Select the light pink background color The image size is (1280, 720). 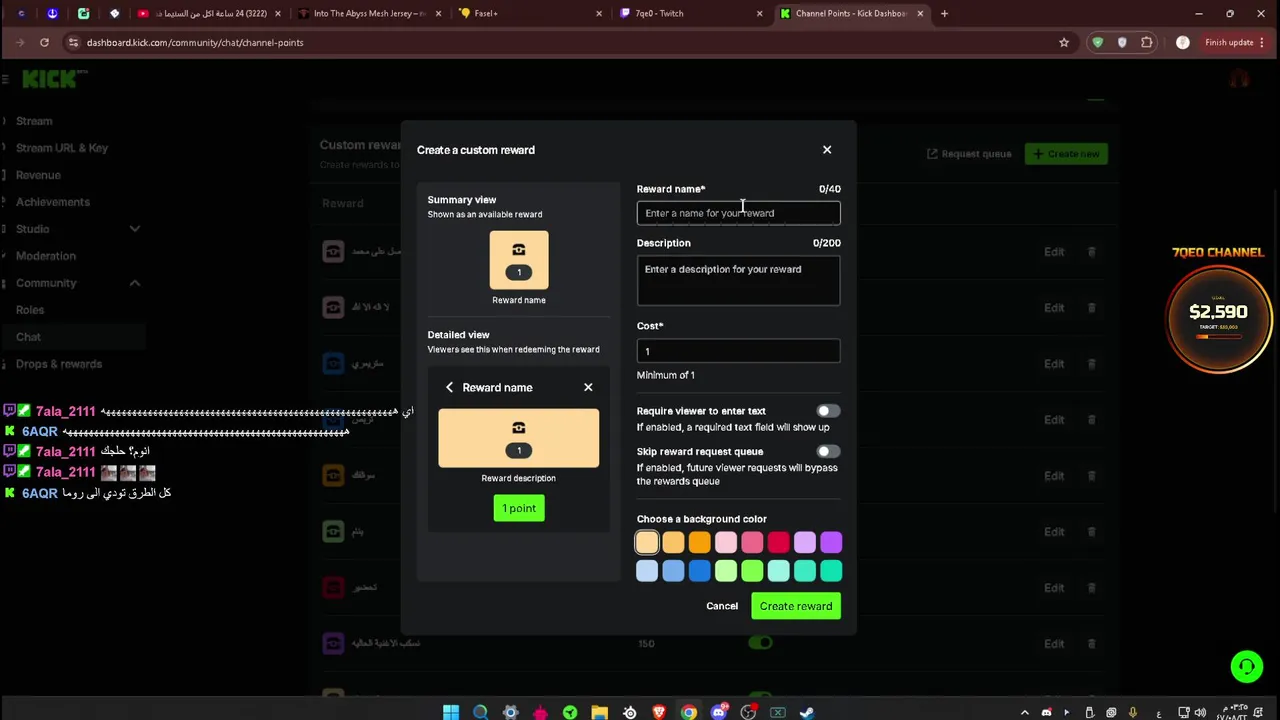click(x=726, y=542)
